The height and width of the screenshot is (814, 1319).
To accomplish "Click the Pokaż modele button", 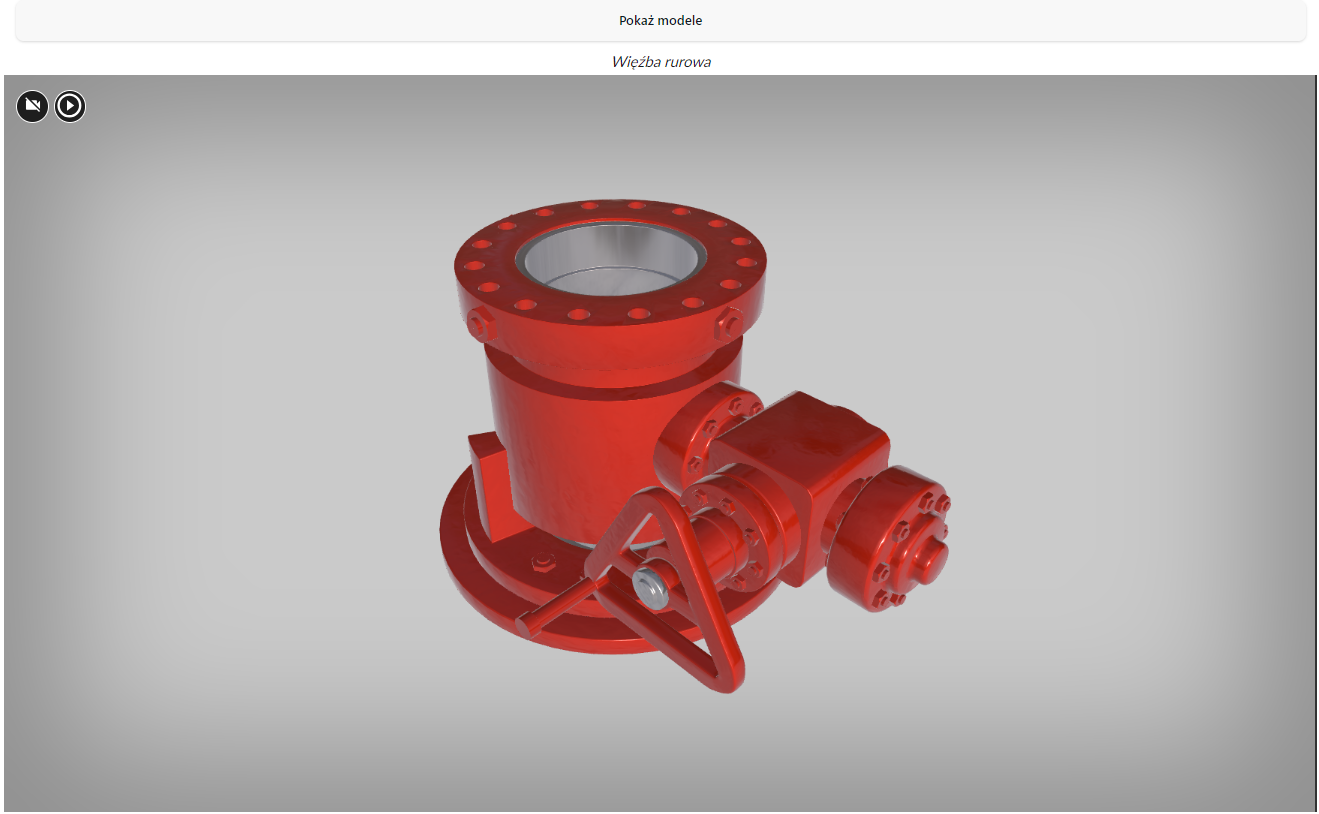I will tap(660, 21).
